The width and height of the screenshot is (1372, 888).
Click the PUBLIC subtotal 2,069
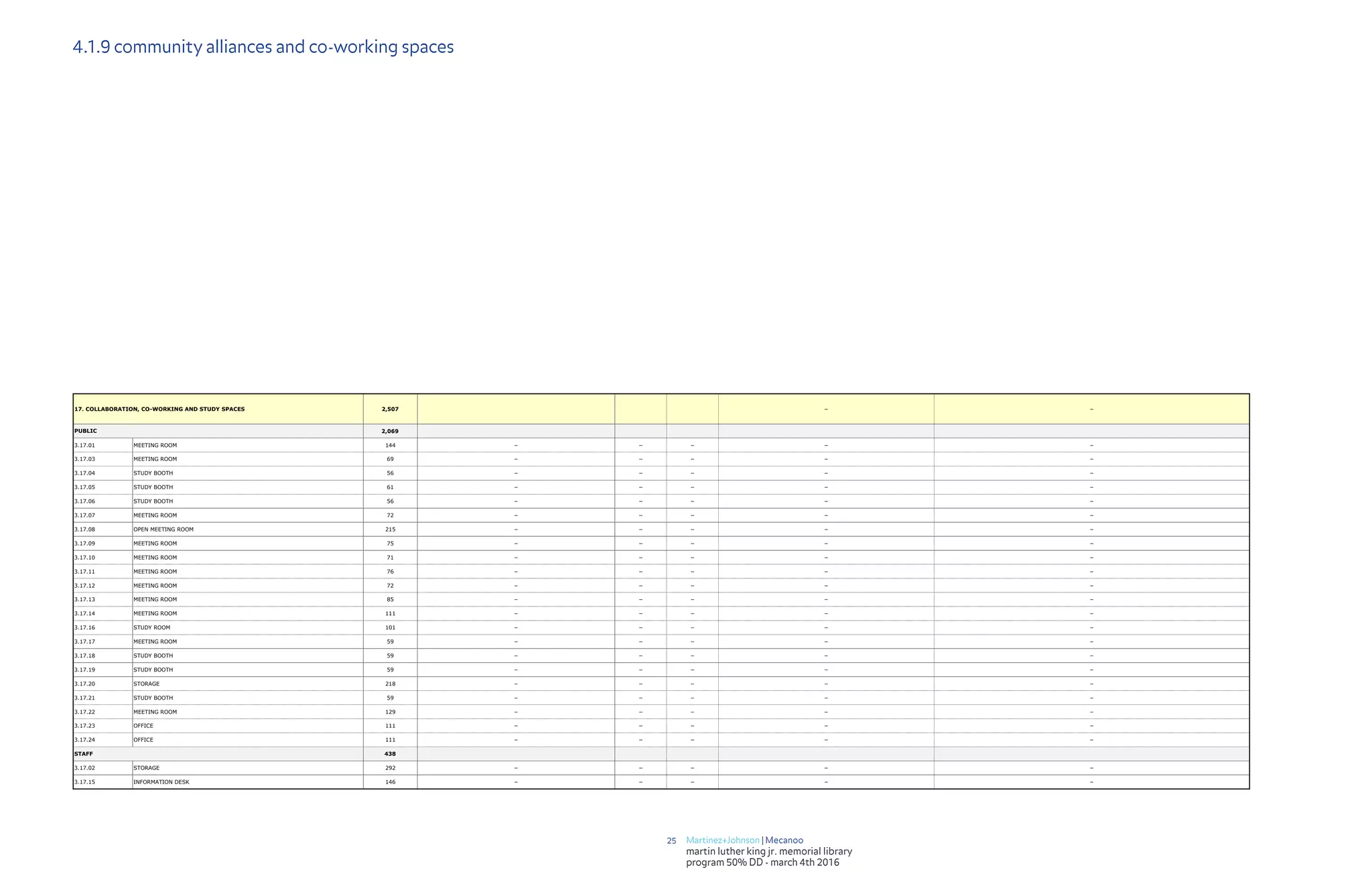pos(390,431)
